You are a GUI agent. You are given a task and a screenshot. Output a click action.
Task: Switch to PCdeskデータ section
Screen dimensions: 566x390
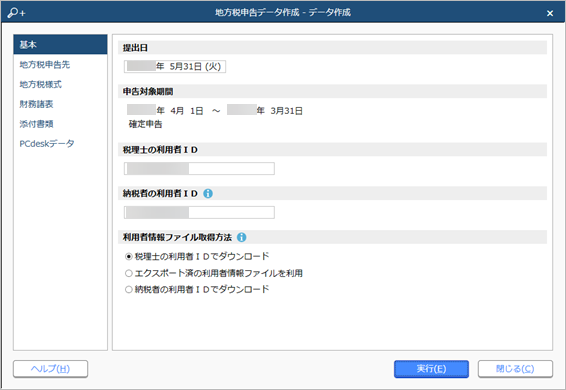(47, 144)
